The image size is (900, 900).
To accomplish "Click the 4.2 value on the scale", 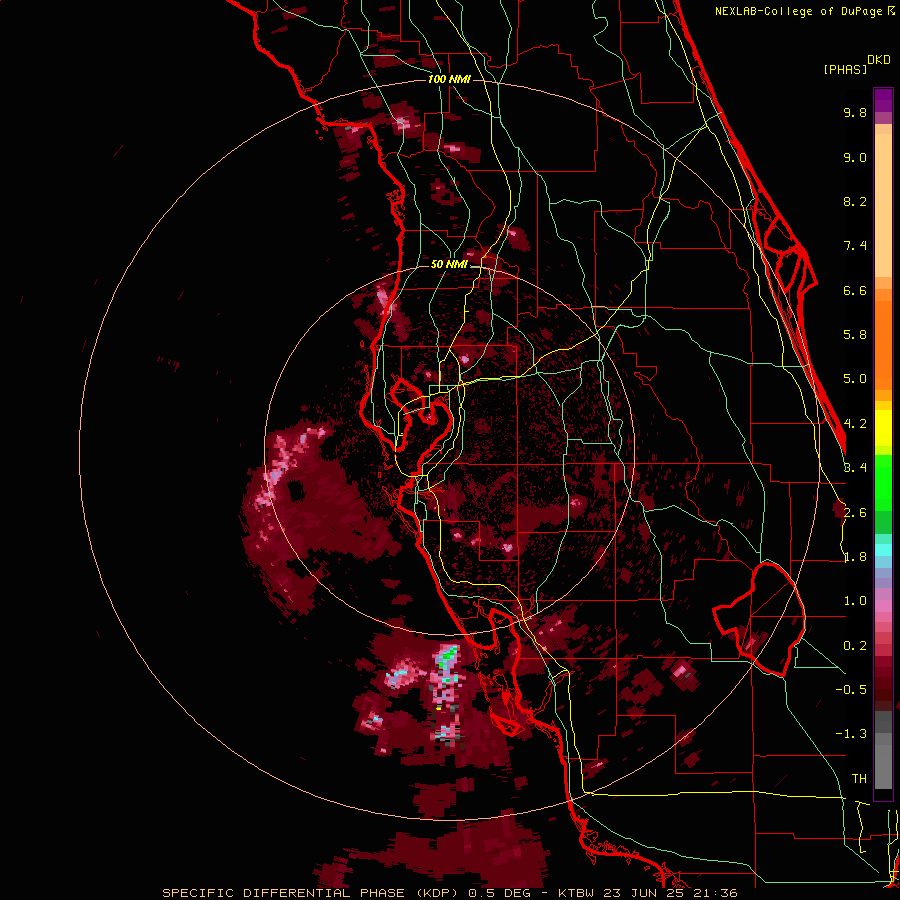I will pos(855,424).
